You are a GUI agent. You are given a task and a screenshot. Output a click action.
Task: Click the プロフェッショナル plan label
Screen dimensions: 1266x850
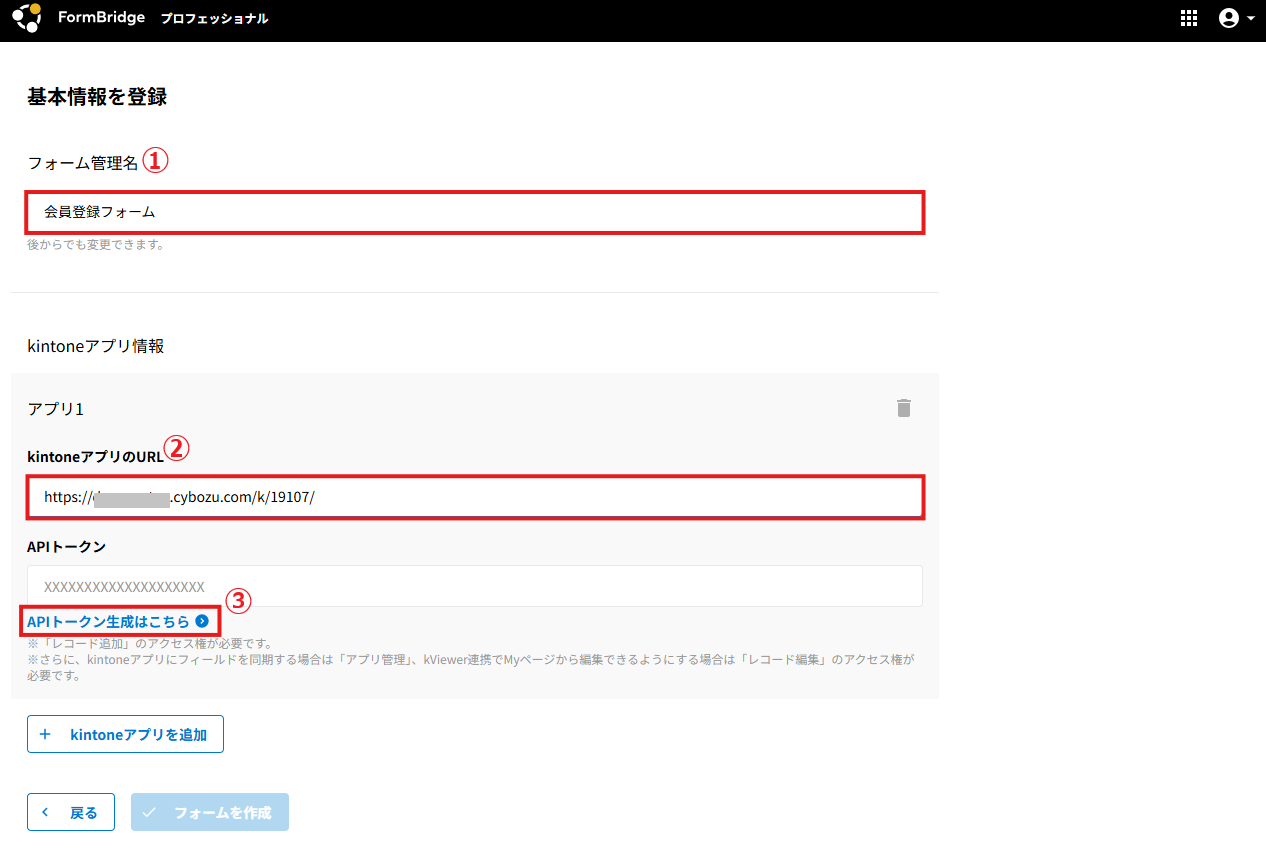click(x=214, y=19)
